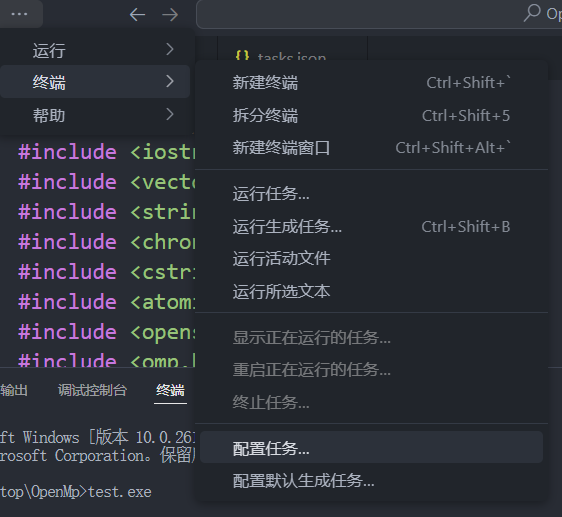Click the test.exe terminal command line

tap(76, 492)
